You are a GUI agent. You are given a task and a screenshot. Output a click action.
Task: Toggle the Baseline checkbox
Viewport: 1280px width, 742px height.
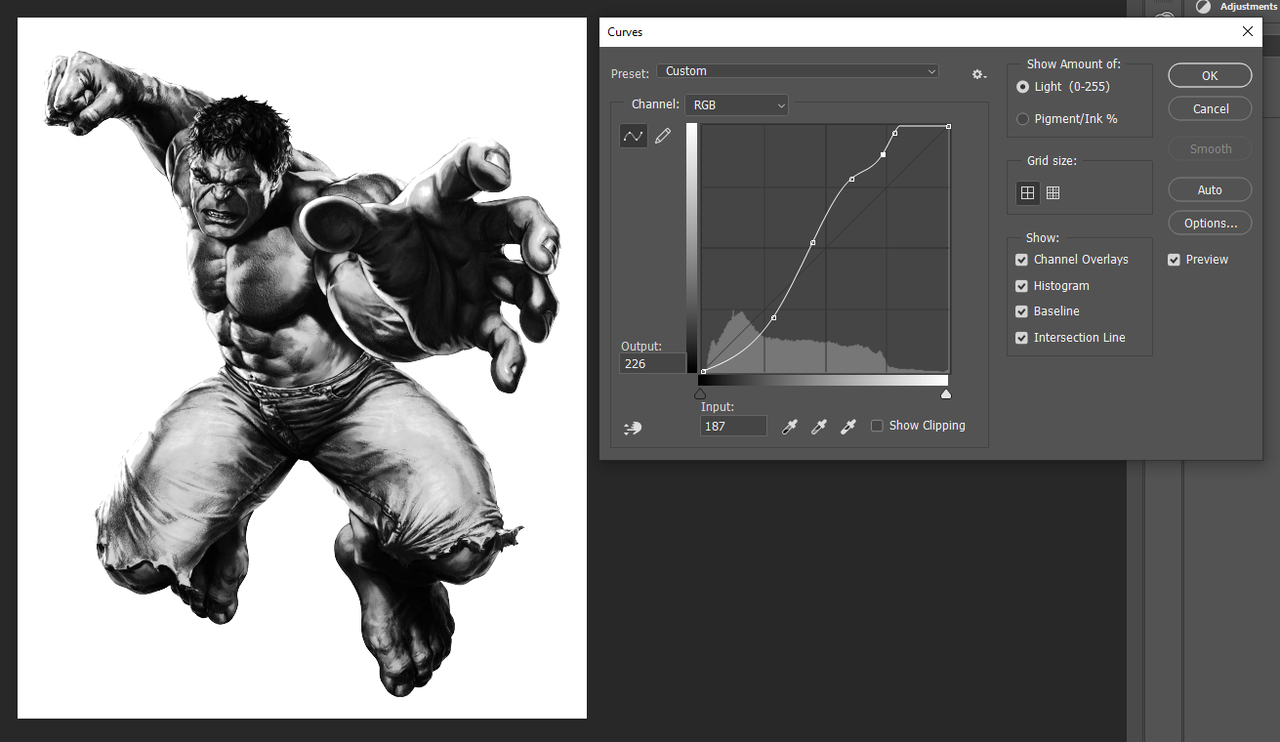coord(1021,311)
